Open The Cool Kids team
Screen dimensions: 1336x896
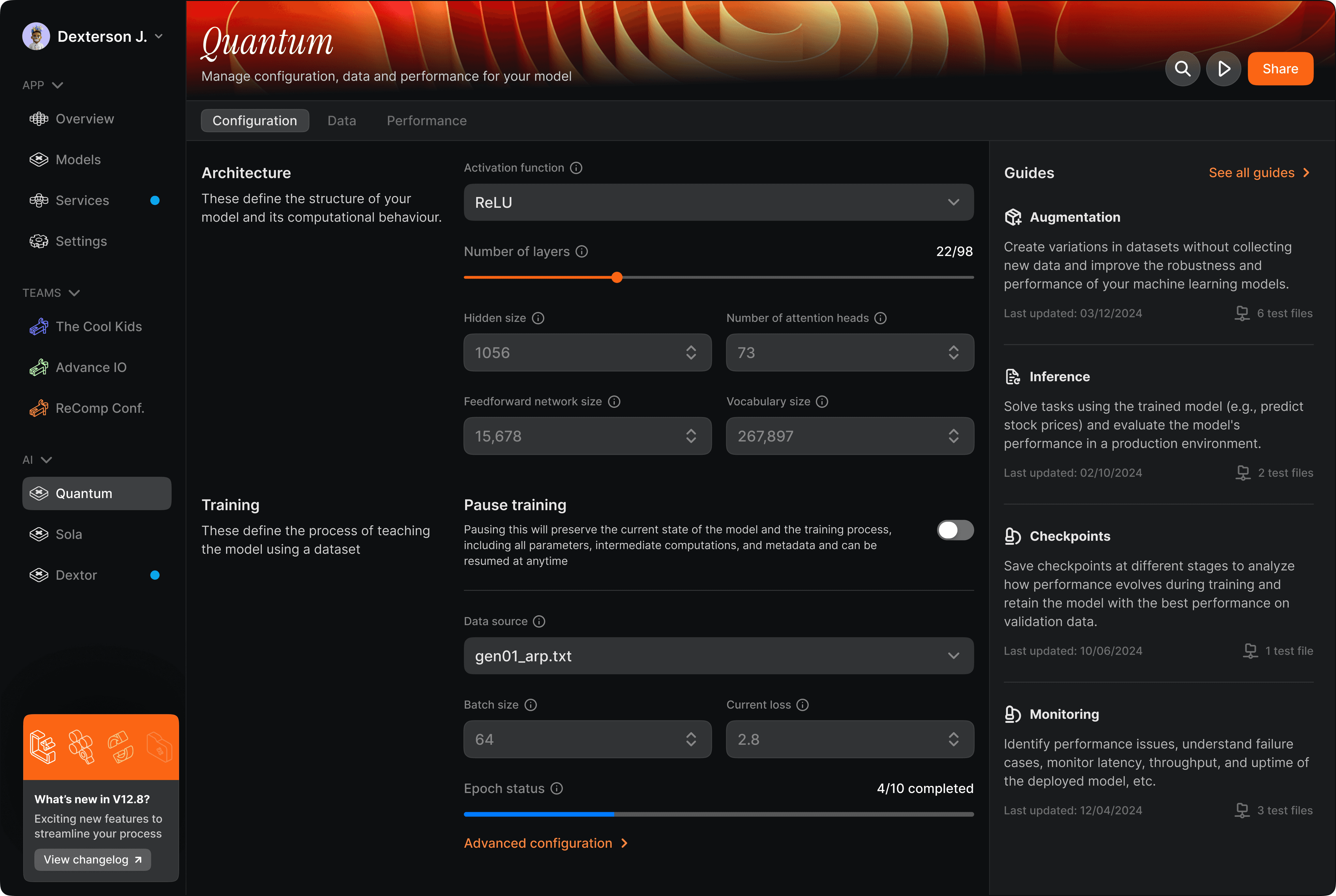coord(98,327)
